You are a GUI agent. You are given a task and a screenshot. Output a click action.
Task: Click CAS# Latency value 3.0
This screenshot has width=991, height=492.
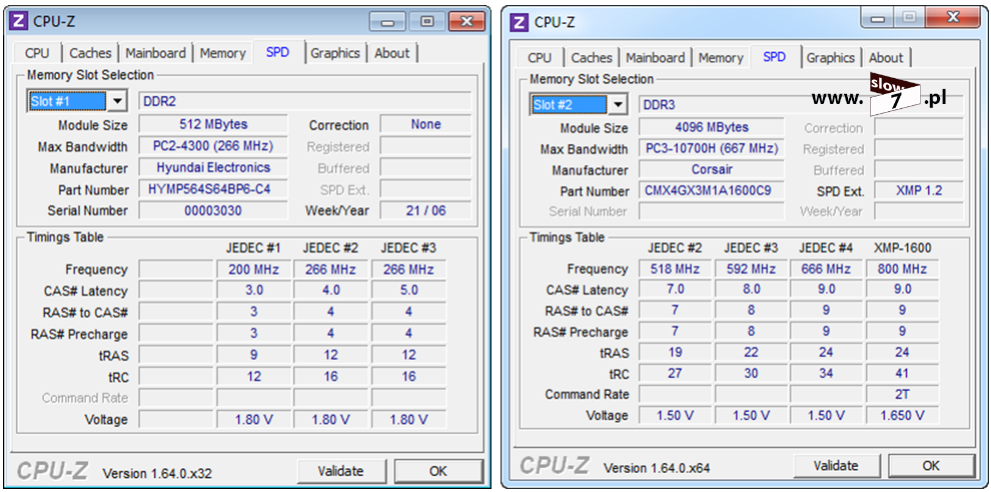(253, 290)
